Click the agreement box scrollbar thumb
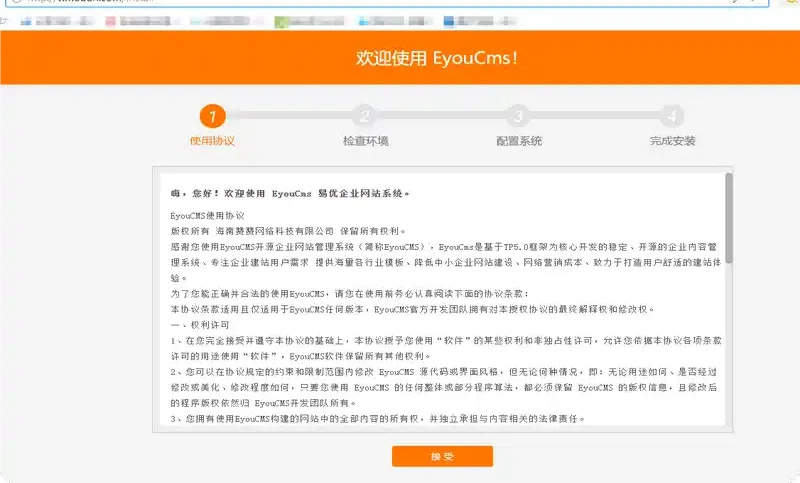The image size is (800, 483). [x=729, y=218]
